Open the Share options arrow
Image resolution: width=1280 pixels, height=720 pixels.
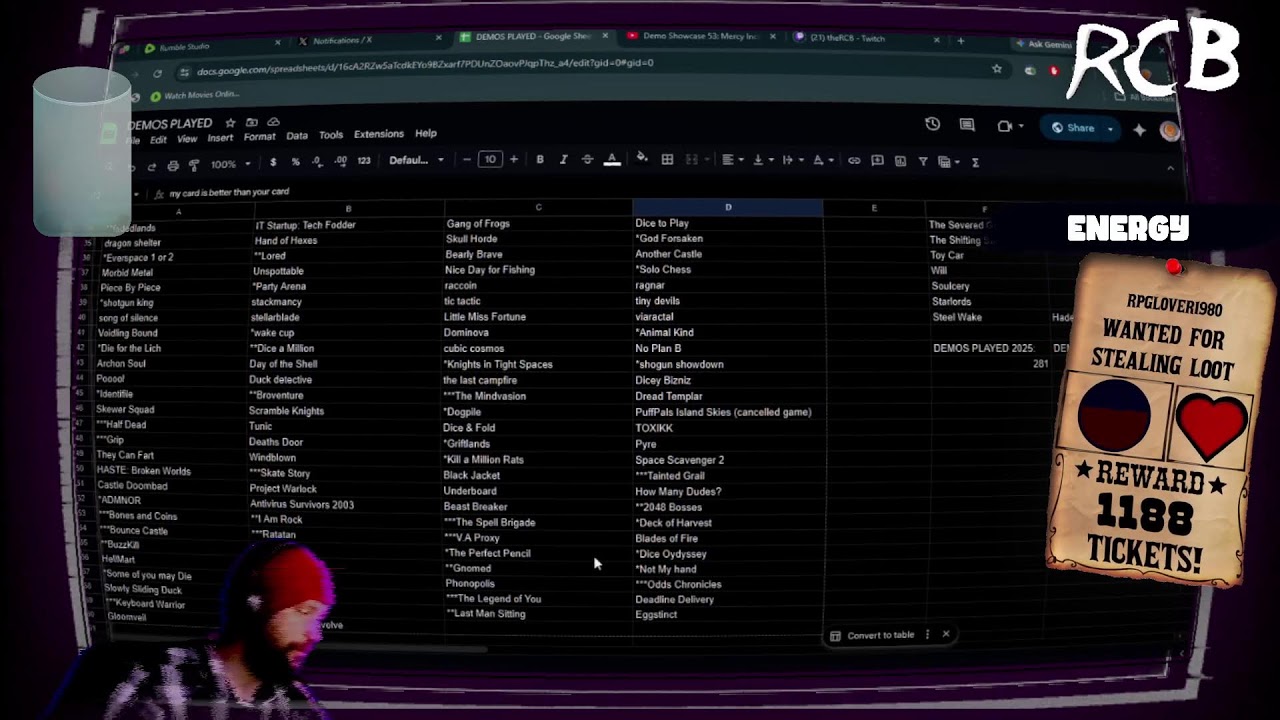coord(1110,129)
